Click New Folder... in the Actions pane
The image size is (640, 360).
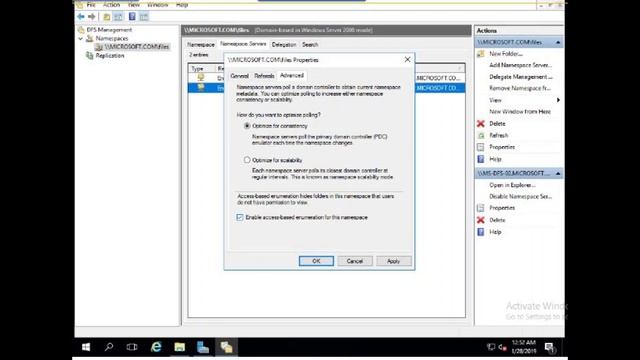coord(506,54)
